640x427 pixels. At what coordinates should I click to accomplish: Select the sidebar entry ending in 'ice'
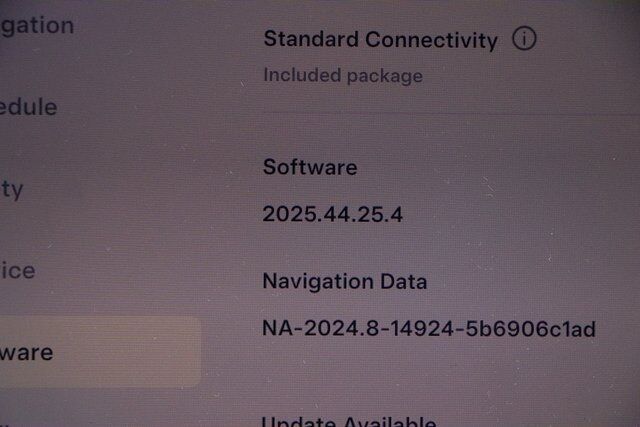coord(18,271)
